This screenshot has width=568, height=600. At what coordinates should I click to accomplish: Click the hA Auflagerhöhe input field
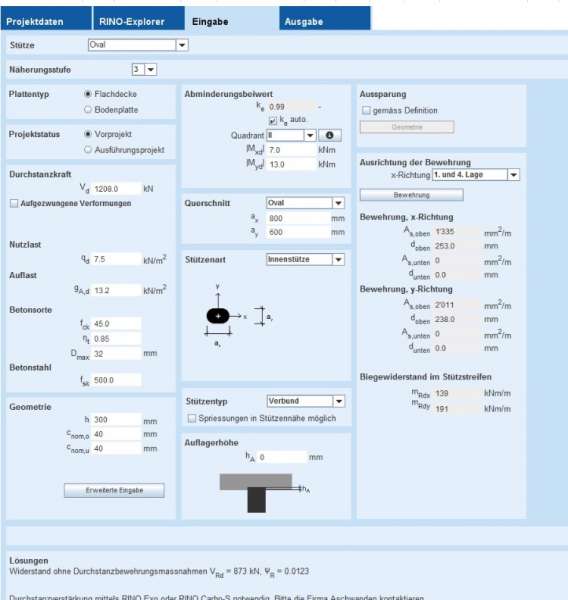pos(282,457)
